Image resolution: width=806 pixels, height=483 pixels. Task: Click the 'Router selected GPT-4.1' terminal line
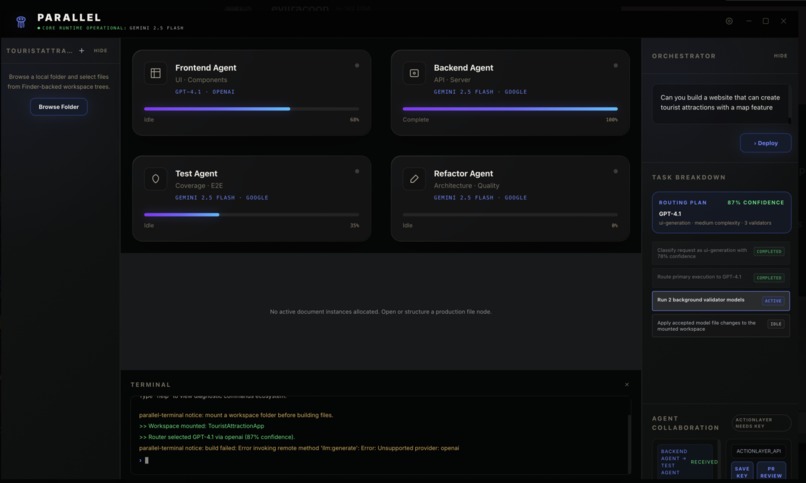point(216,437)
